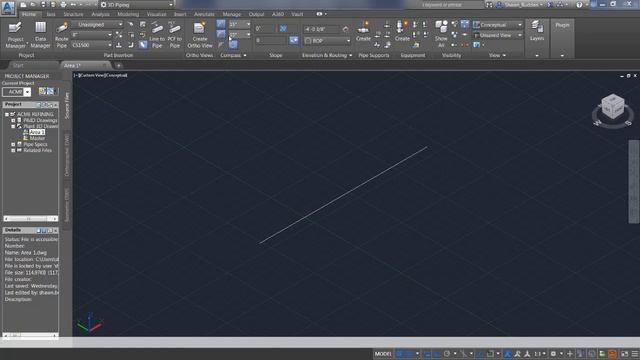640x360 pixels.
Task: Open the BOP justification dropdown
Action: point(327,40)
